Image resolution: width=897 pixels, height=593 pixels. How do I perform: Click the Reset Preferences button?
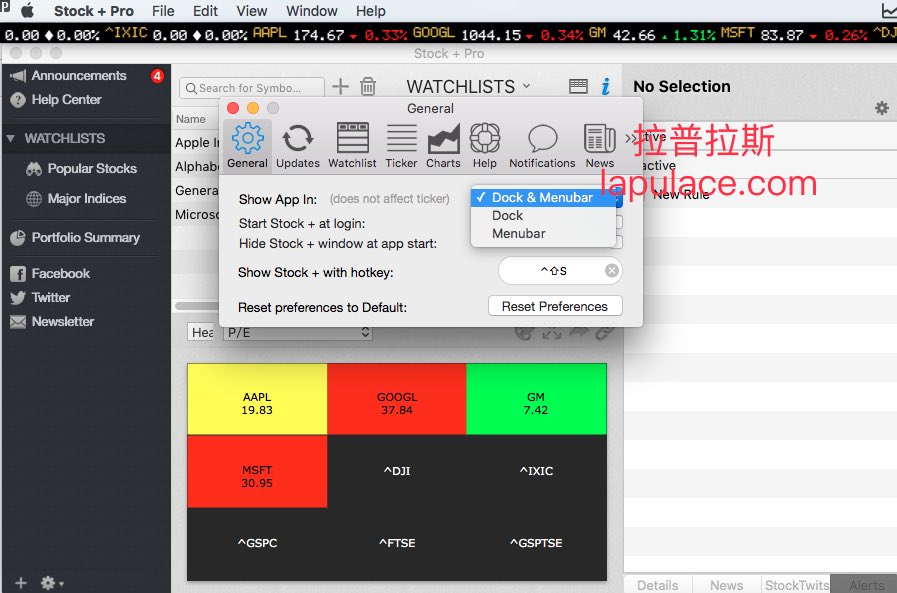(x=555, y=307)
